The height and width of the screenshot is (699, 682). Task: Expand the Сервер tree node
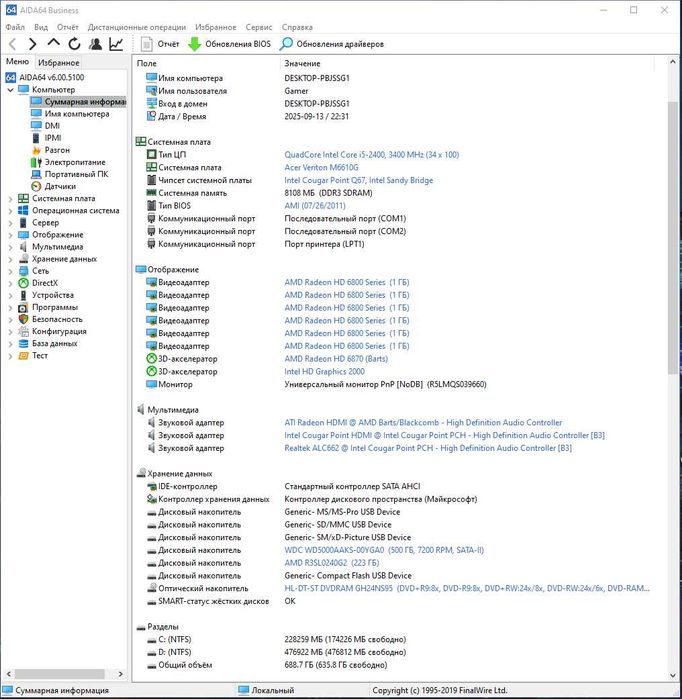(10, 223)
